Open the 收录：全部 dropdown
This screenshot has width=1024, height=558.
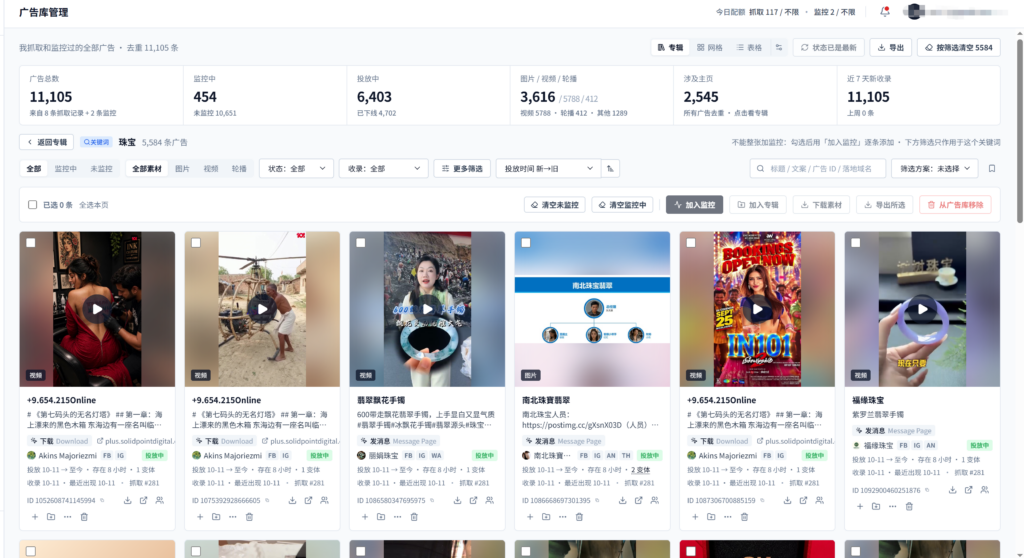click(384, 169)
